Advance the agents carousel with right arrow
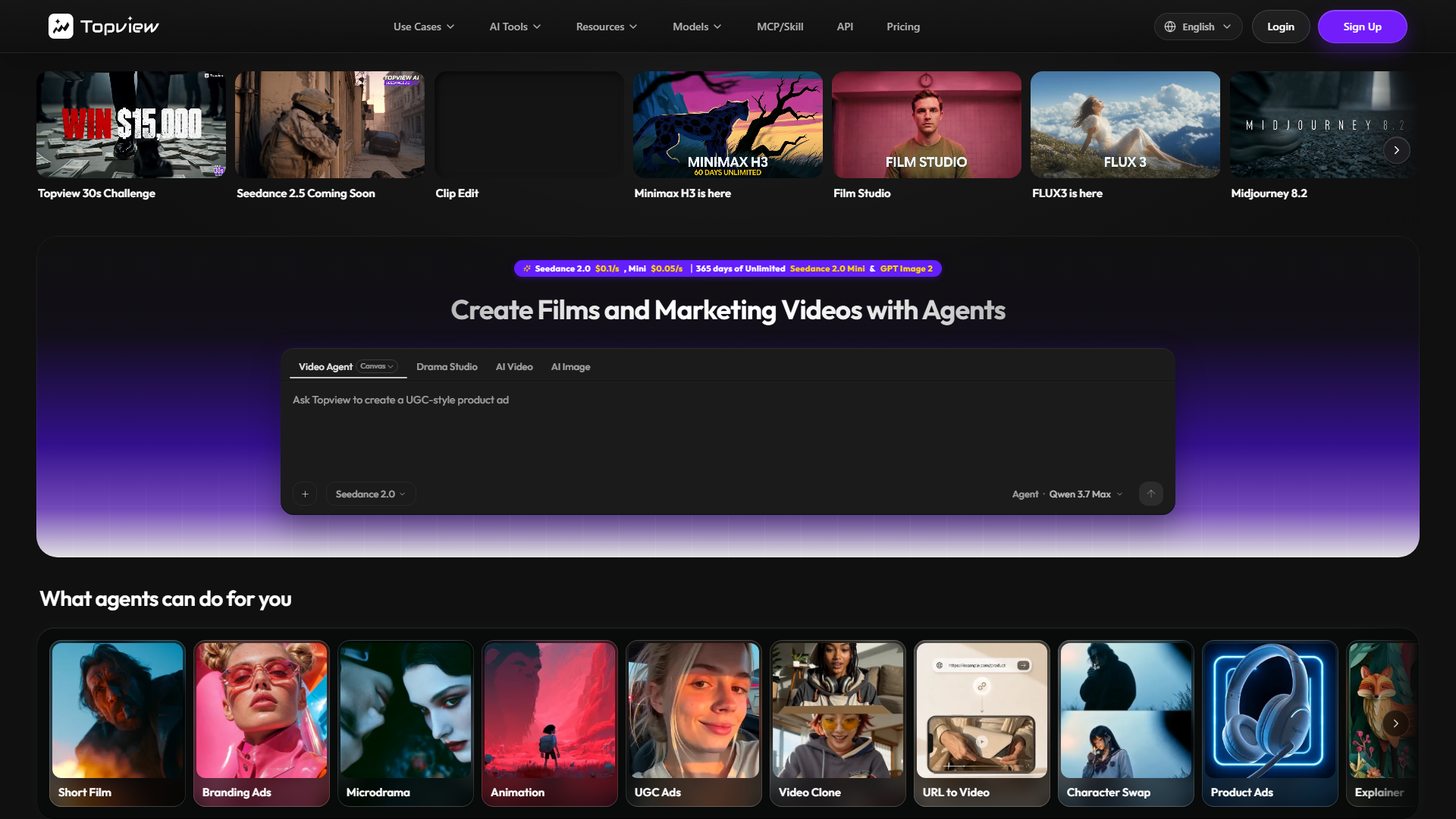1456x819 pixels. tap(1395, 723)
